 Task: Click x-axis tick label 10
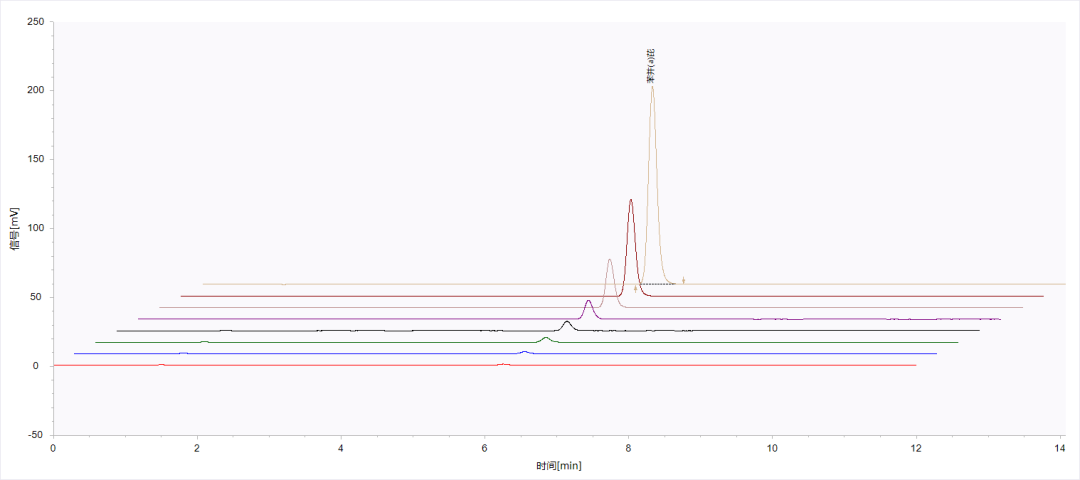pos(772,446)
